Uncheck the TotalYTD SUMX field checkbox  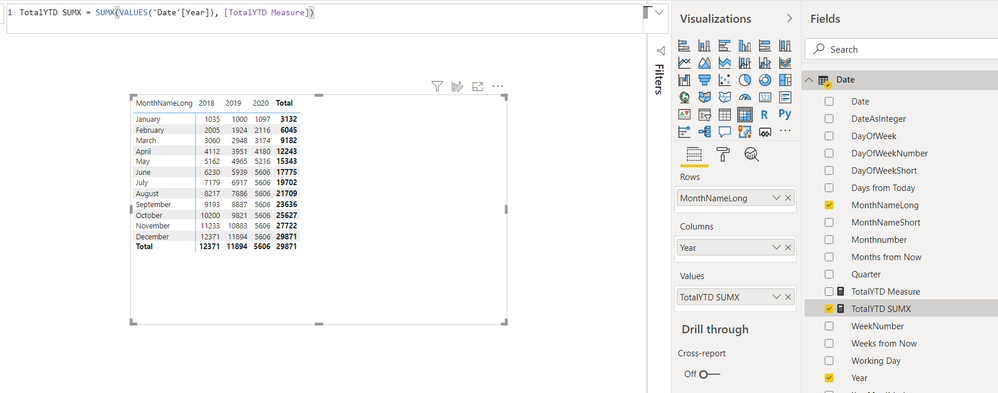point(829,309)
